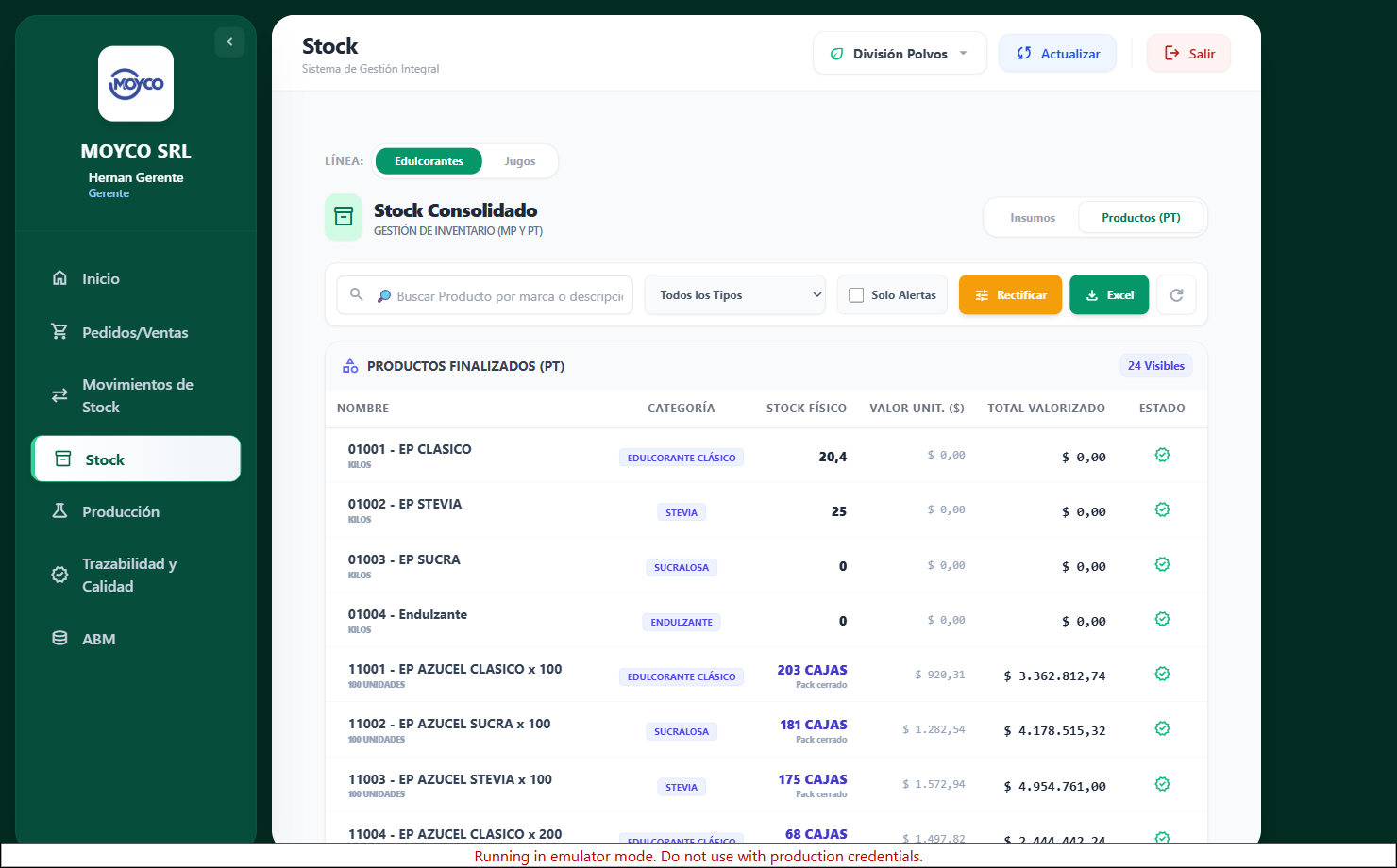Click the ESTADO column header
The image size is (1397, 868).
(1162, 409)
